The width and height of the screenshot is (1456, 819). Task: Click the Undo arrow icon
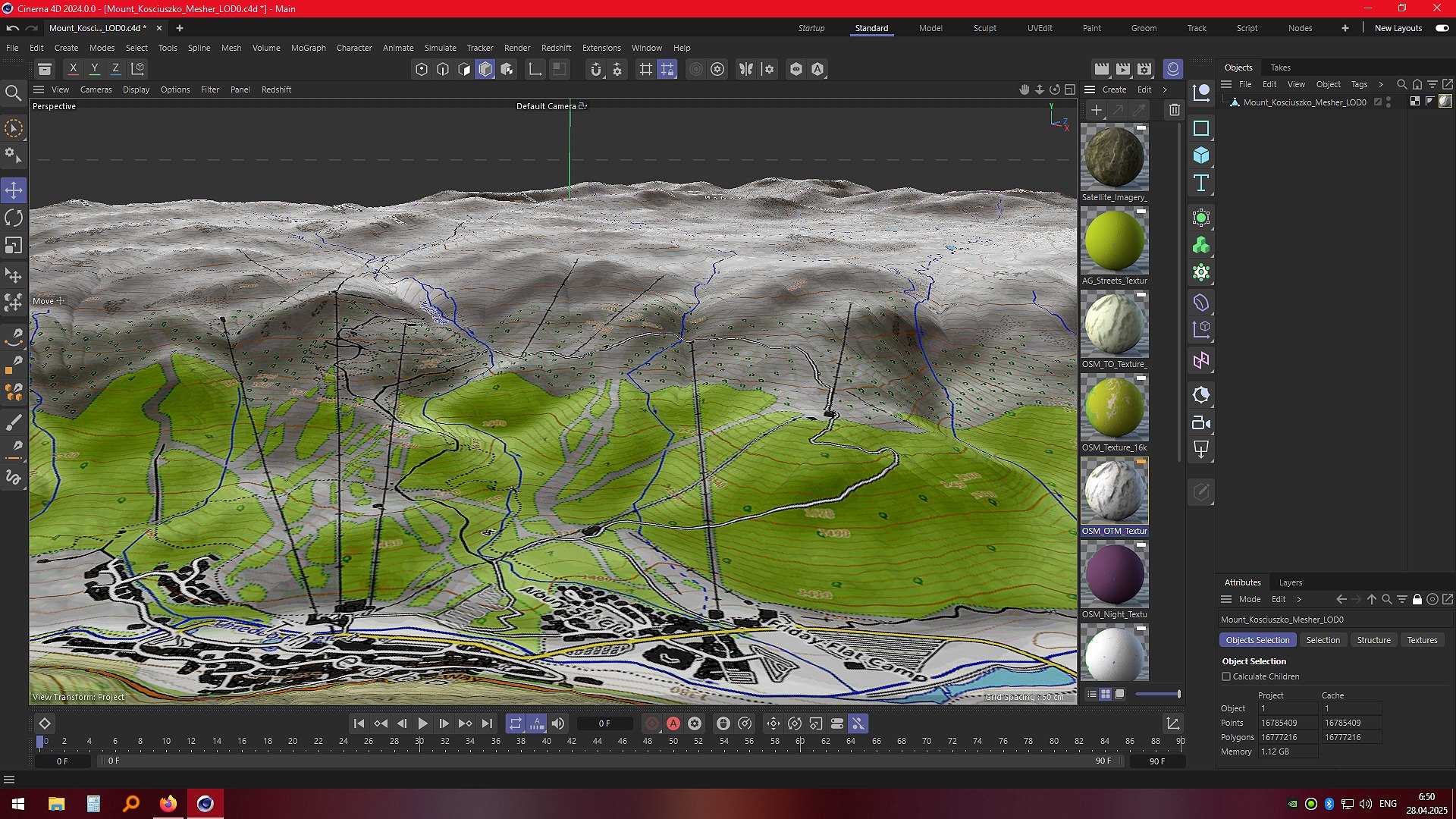pos(13,28)
